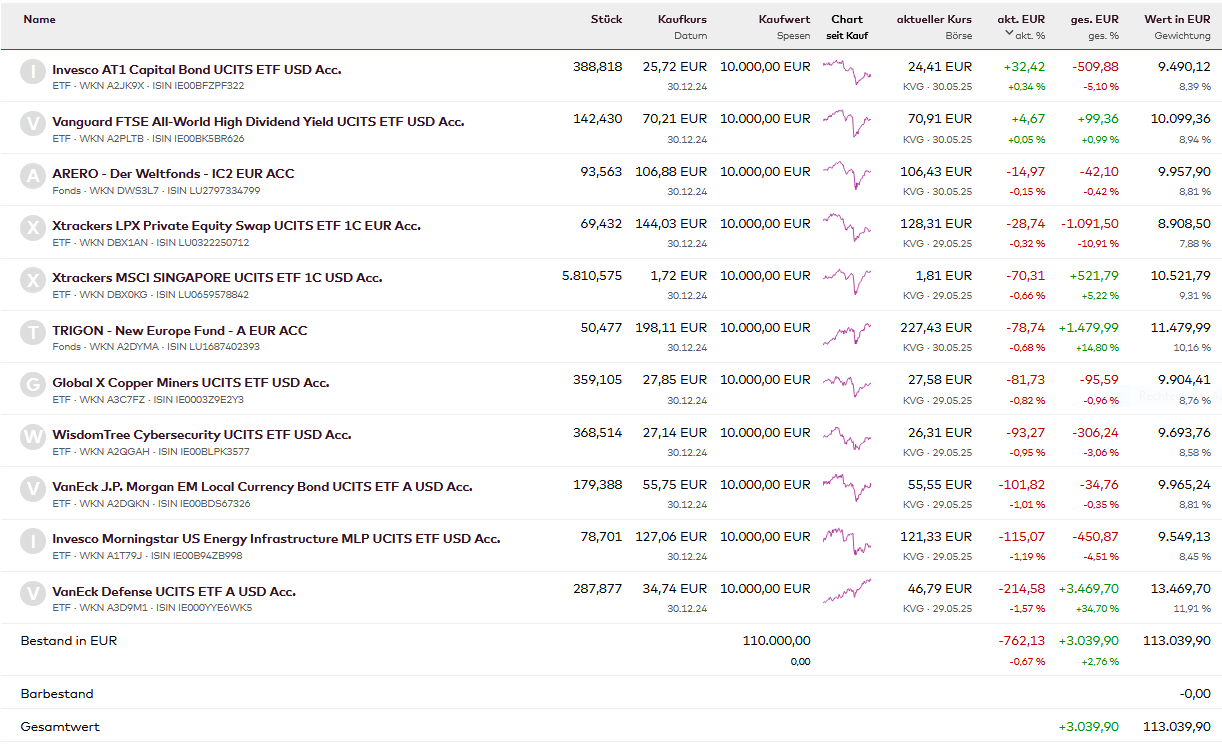Image resolution: width=1222 pixels, height=755 pixels.
Task: Click the 'X' icon beside Xtrackers MSCI Singapore
Action: point(33,280)
